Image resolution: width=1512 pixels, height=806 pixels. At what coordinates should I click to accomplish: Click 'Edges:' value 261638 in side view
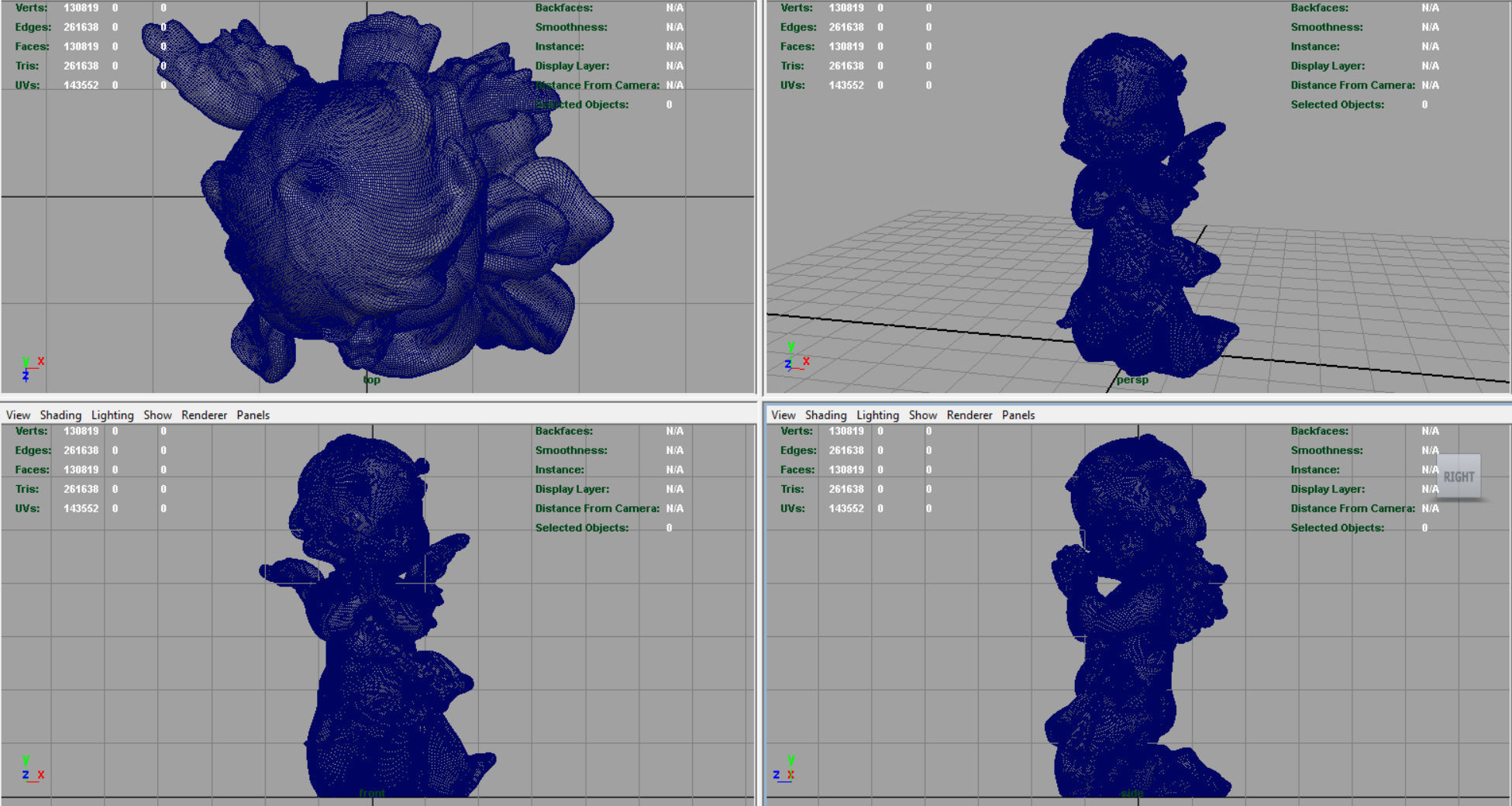pos(846,450)
